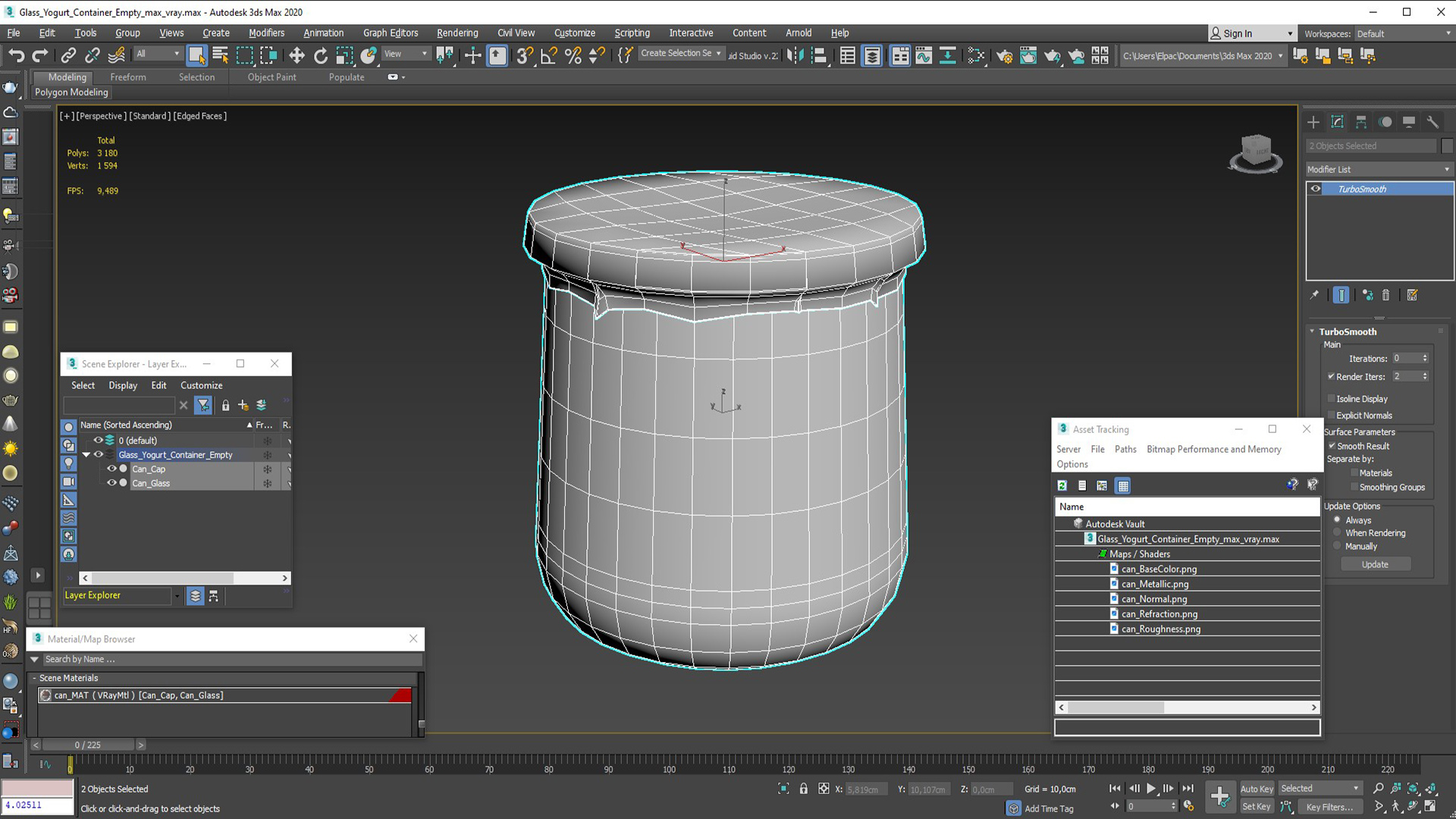Open the selection filter All dropdown
The height and width of the screenshot is (819, 1456).
(158, 54)
